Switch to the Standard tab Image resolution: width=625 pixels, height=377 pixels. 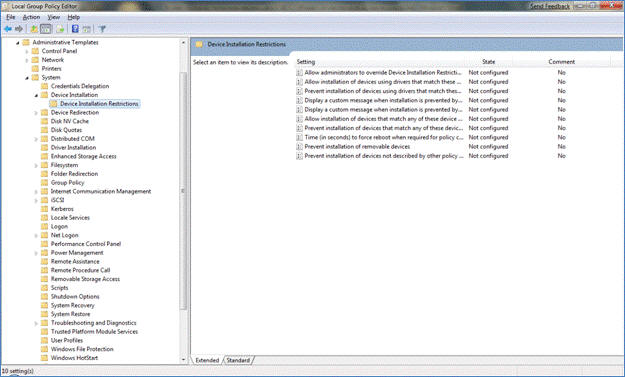(238, 360)
